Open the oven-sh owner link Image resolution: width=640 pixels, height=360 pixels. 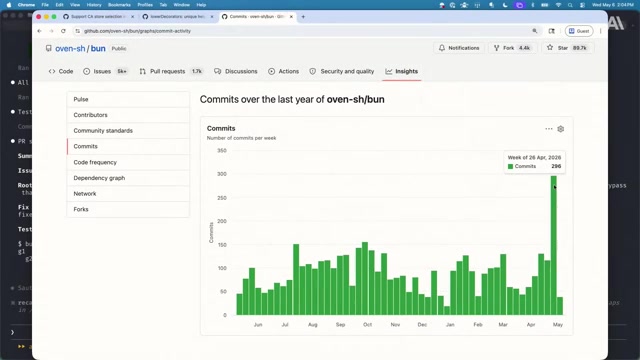tap(70, 48)
